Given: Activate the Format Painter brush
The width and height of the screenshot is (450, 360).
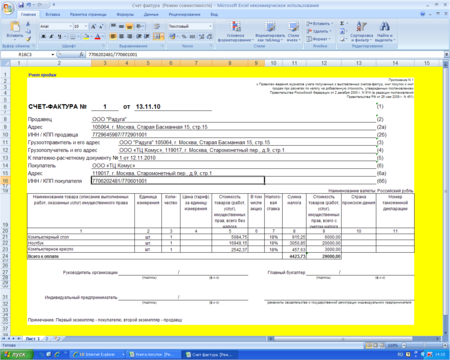Looking at the screenshot, I should pos(28,39).
